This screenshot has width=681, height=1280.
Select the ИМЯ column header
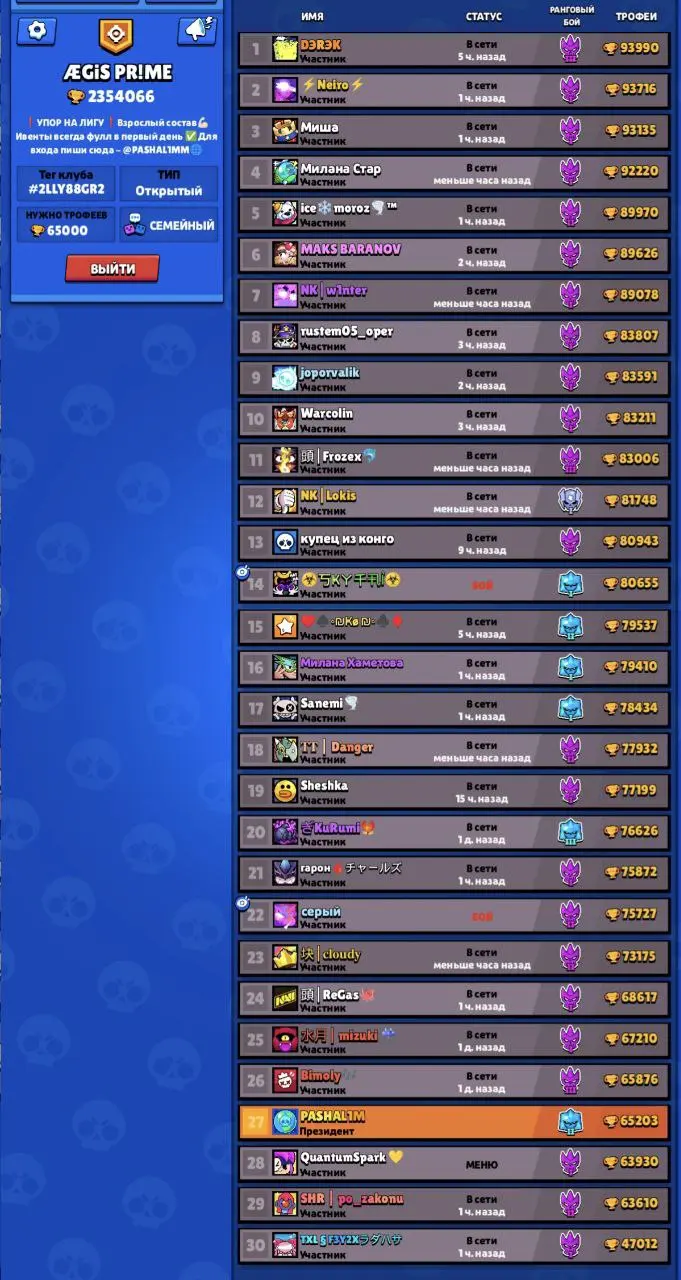[312, 17]
